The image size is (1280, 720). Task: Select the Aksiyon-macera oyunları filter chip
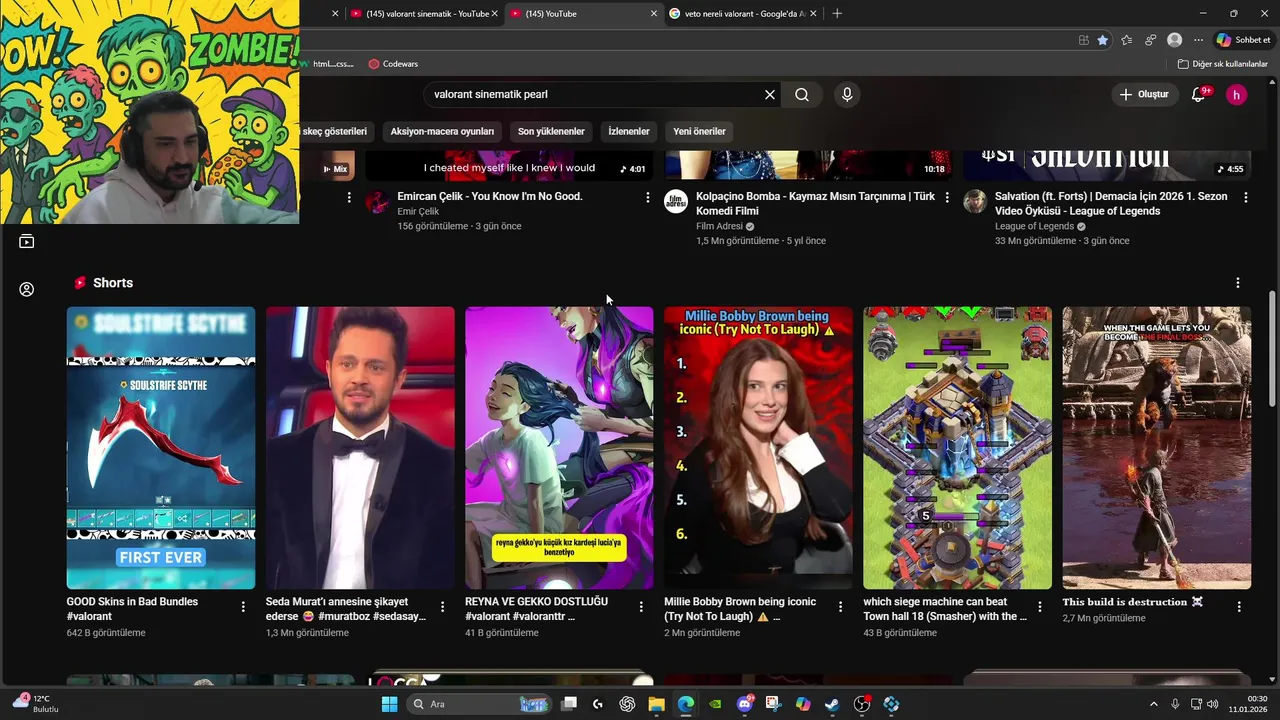[442, 131]
